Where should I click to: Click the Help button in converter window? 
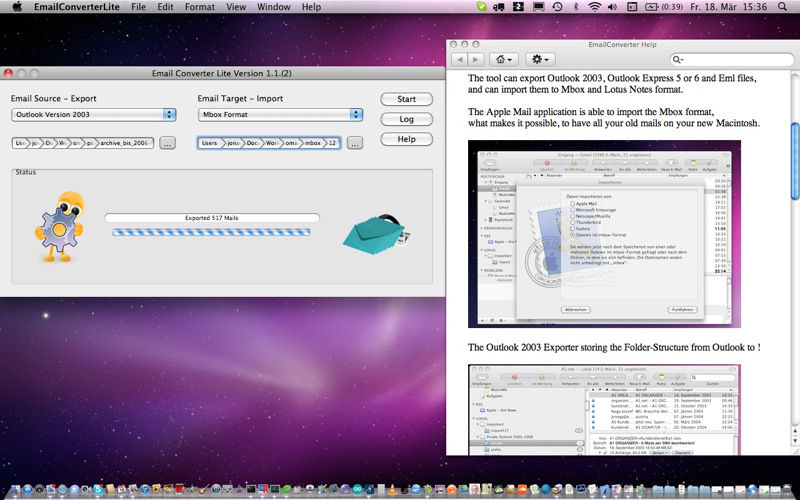(407, 139)
